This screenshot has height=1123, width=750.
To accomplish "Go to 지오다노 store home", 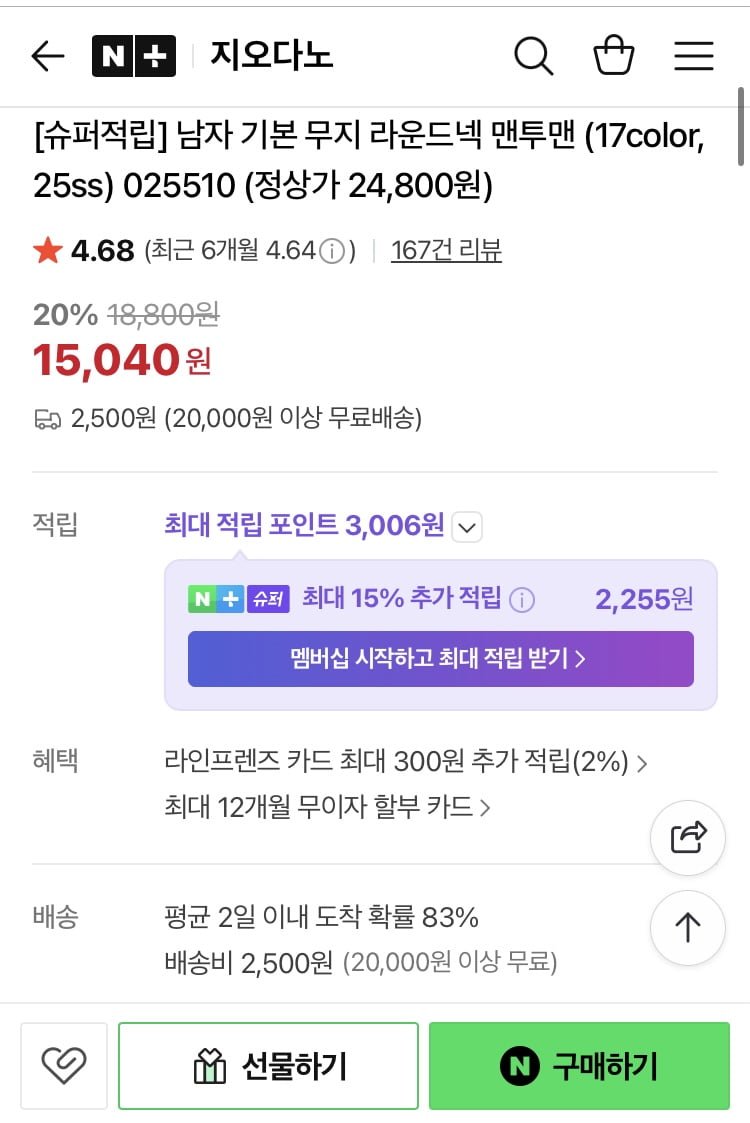I will tap(271, 56).
